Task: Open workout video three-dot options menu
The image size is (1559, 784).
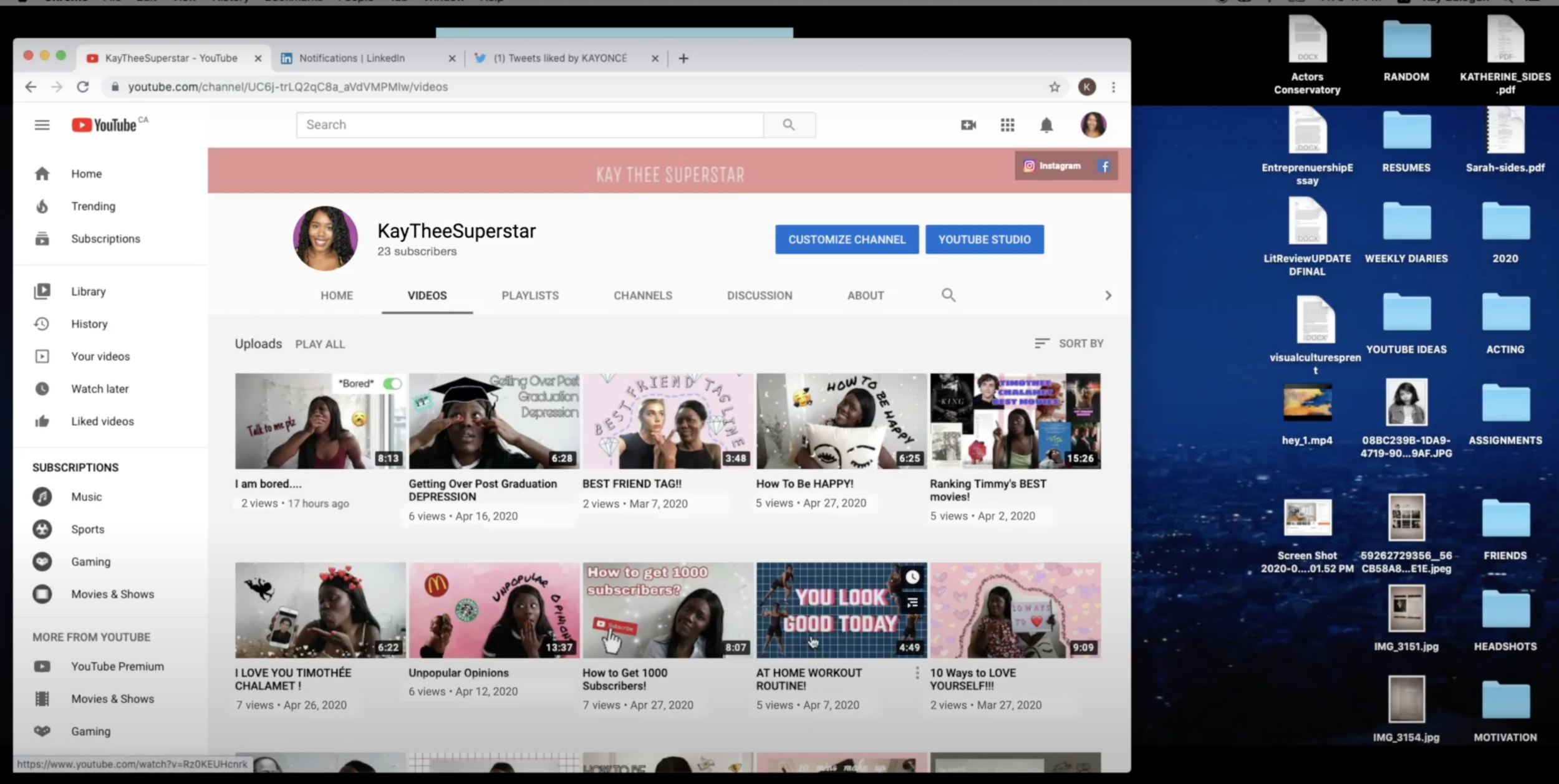Action: [917, 673]
